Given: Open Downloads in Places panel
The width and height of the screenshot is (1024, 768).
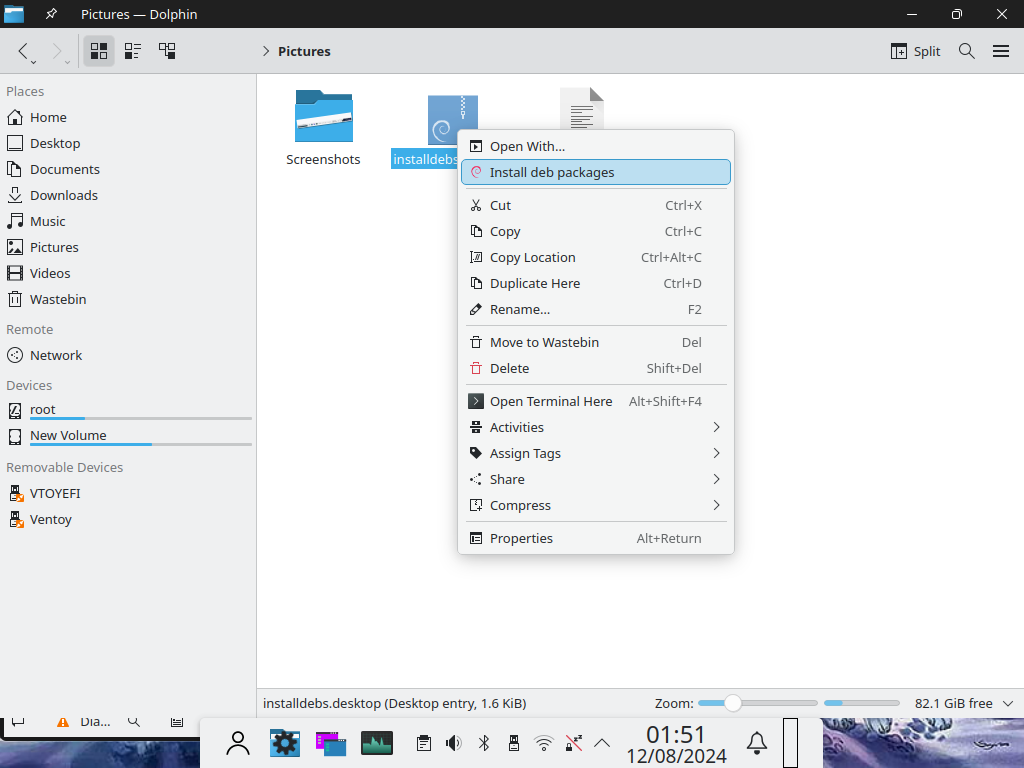Looking at the screenshot, I should click(128, 195).
